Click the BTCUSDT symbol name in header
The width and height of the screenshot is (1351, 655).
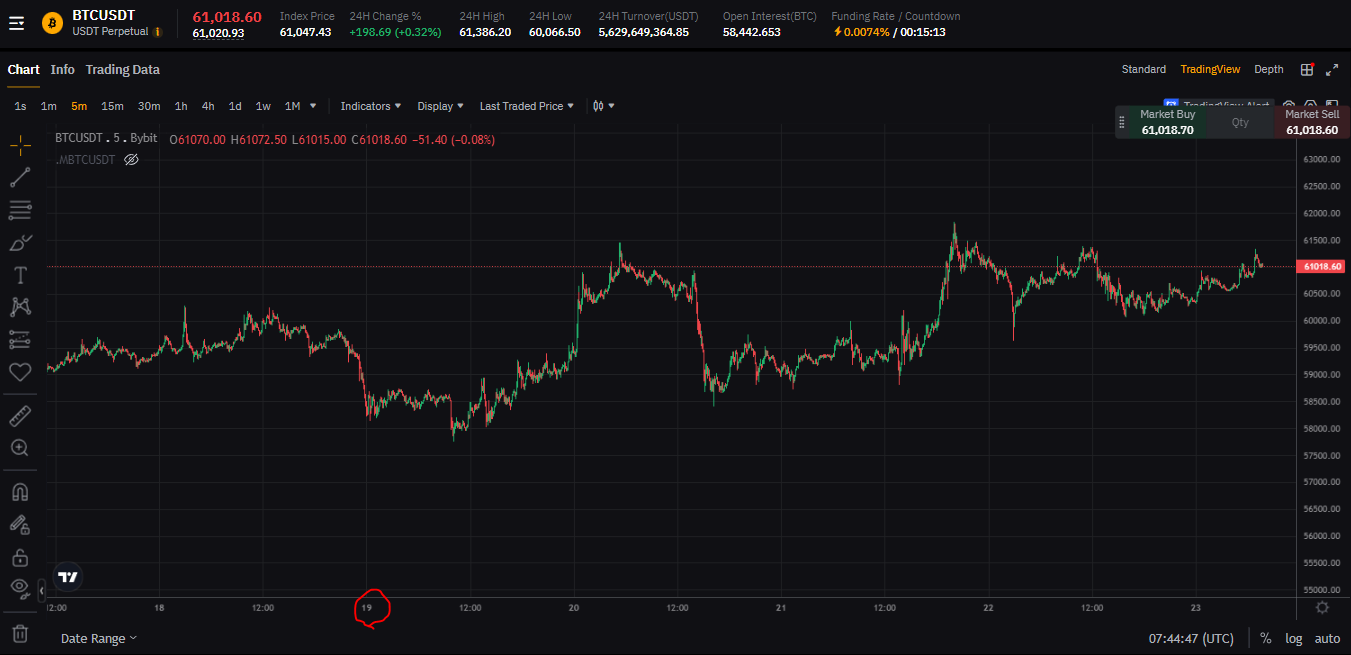(x=103, y=16)
